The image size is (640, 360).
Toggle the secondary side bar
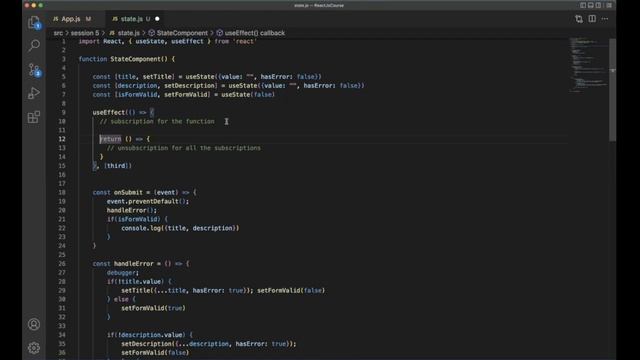click(x=598, y=5)
